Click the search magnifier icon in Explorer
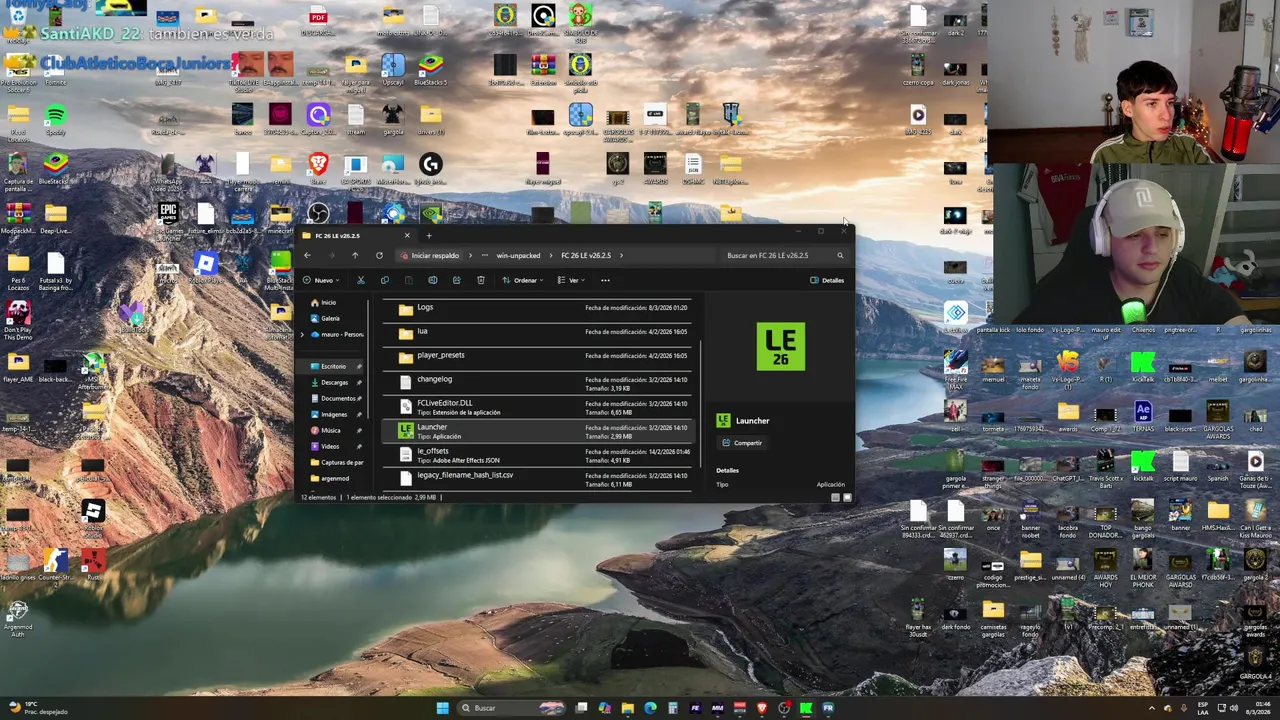This screenshot has width=1280, height=720. pos(840,255)
